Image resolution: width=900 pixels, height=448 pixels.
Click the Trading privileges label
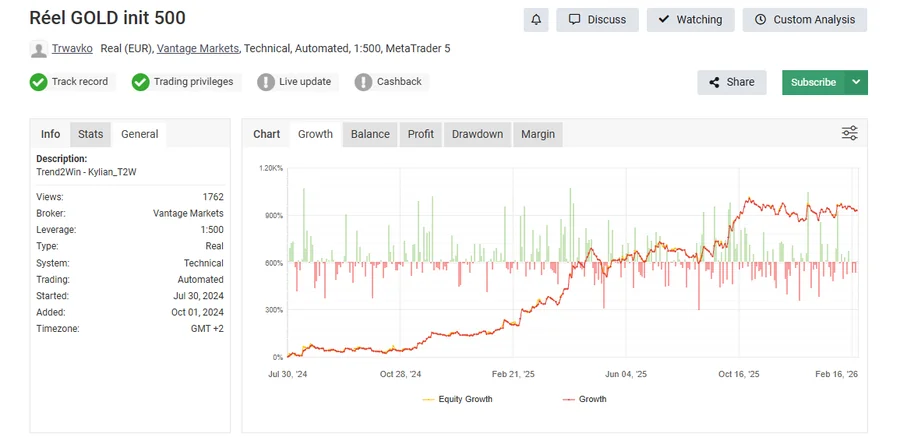pos(193,81)
